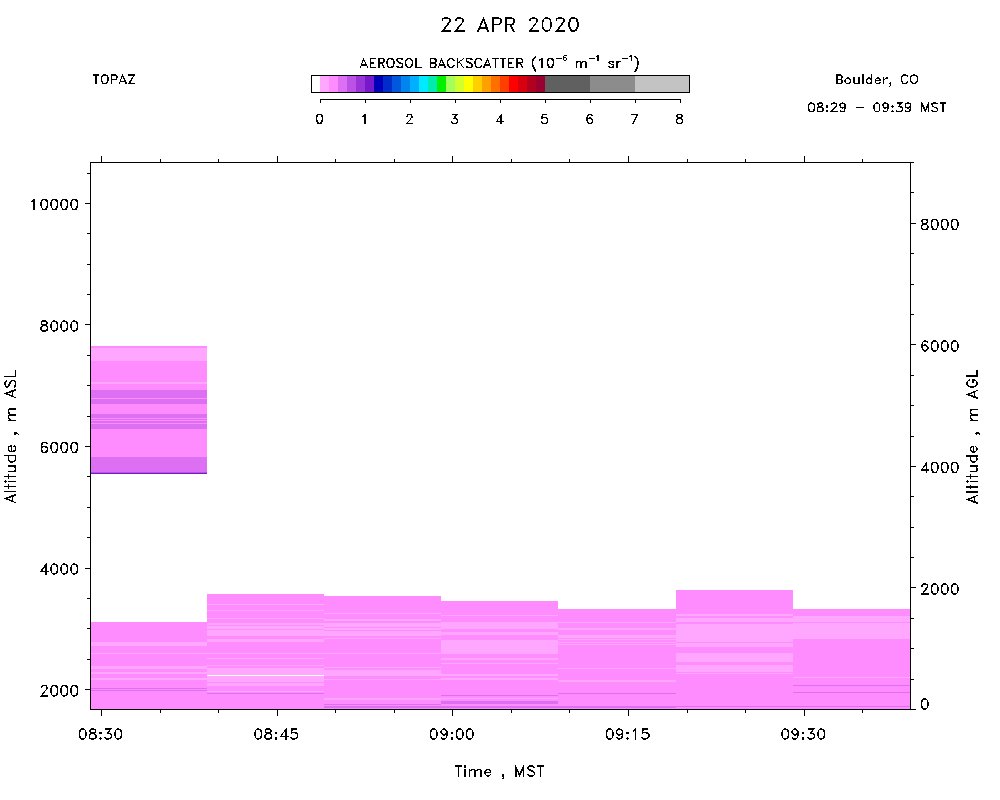
Task: Click the time tick label '09:15'
Action: point(628,734)
